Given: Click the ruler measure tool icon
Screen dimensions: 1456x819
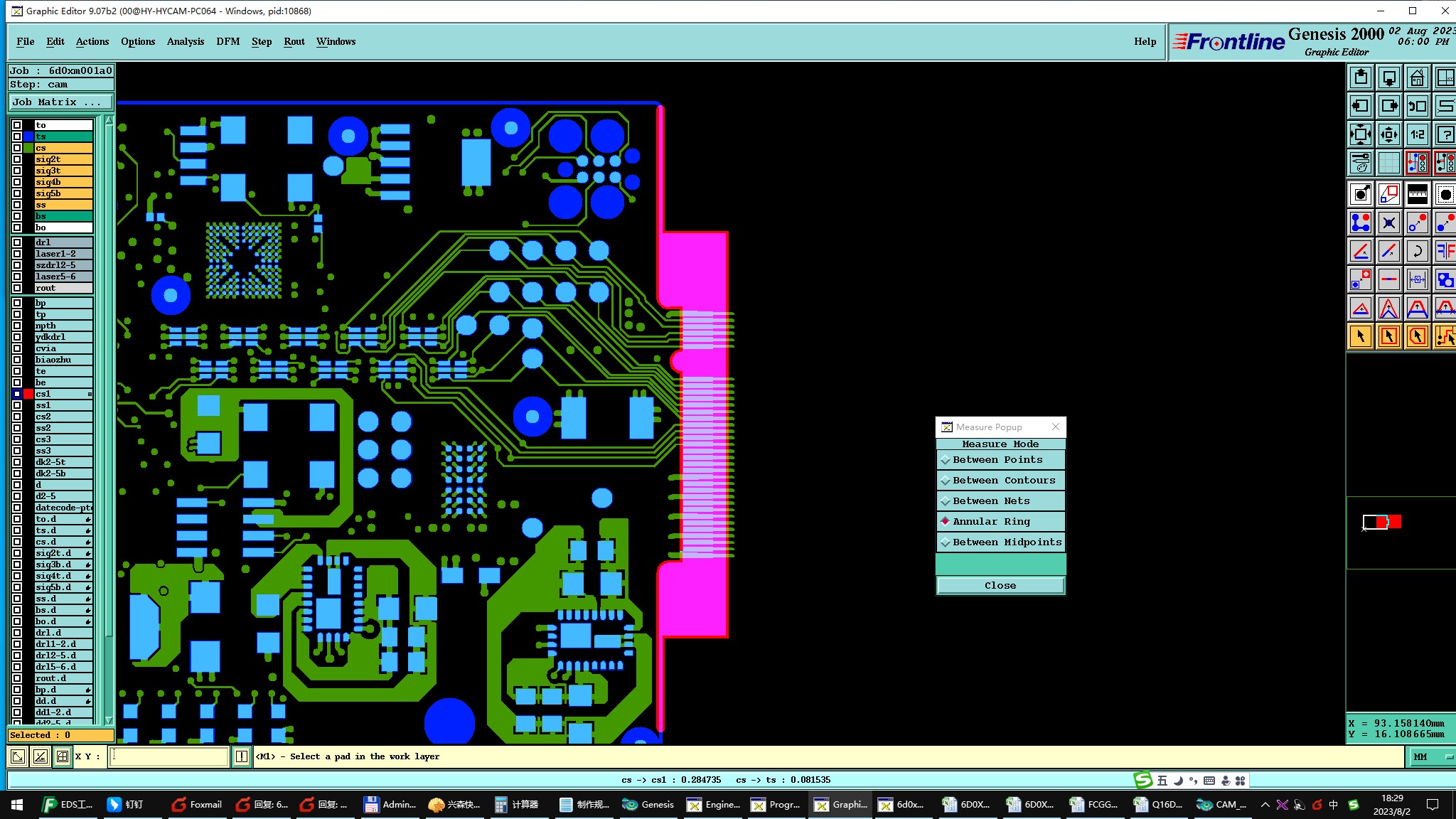Looking at the screenshot, I should 1417,193.
